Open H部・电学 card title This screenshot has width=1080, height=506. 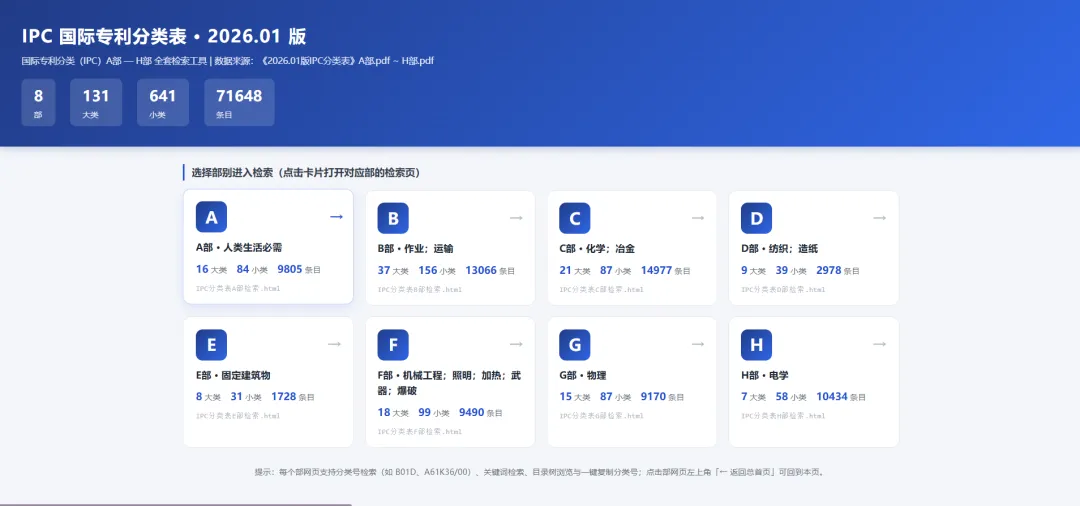click(x=765, y=375)
